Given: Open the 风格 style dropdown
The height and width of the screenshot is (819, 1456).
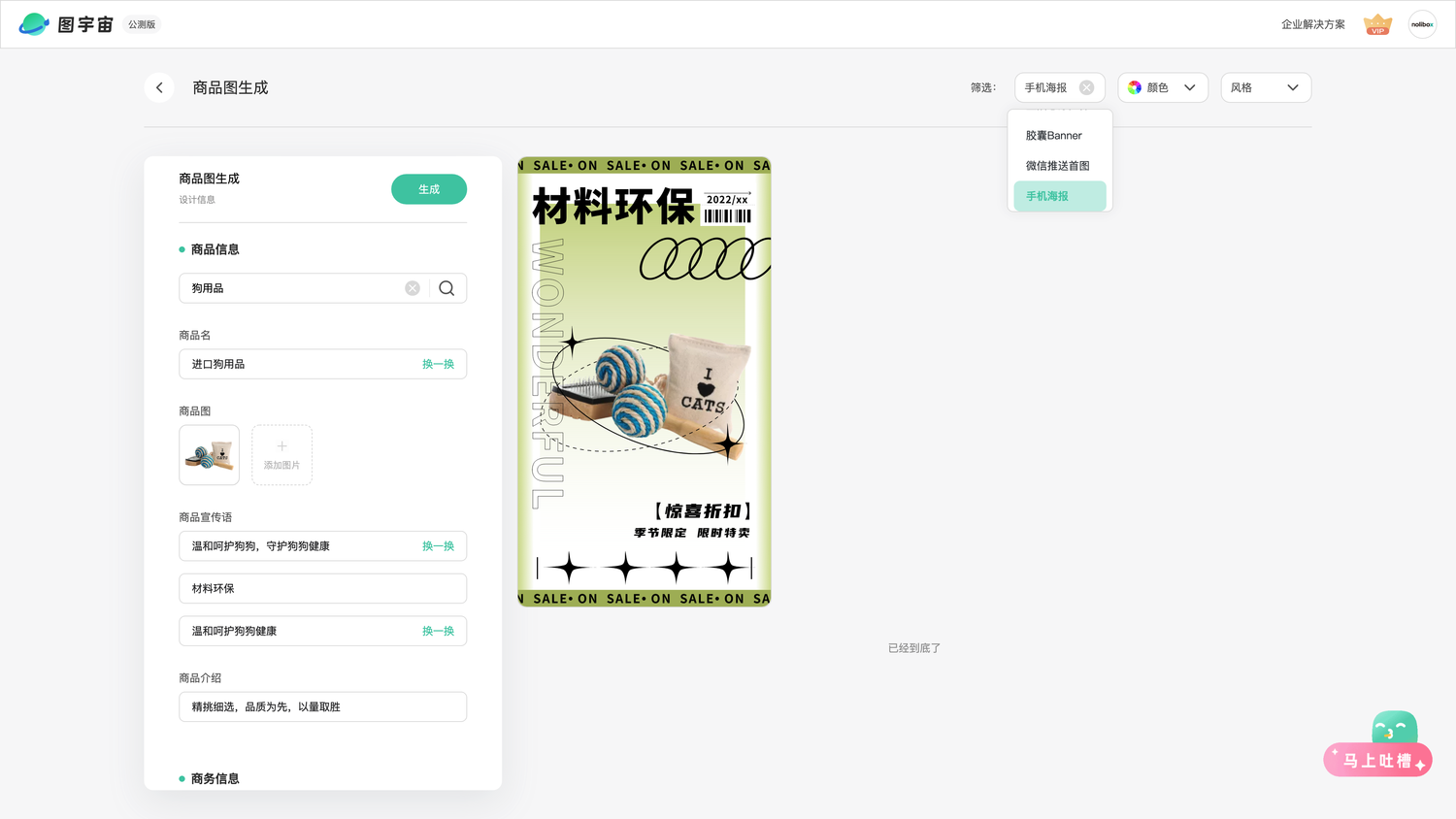Looking at the screenshot, I should pos(1266,87).
